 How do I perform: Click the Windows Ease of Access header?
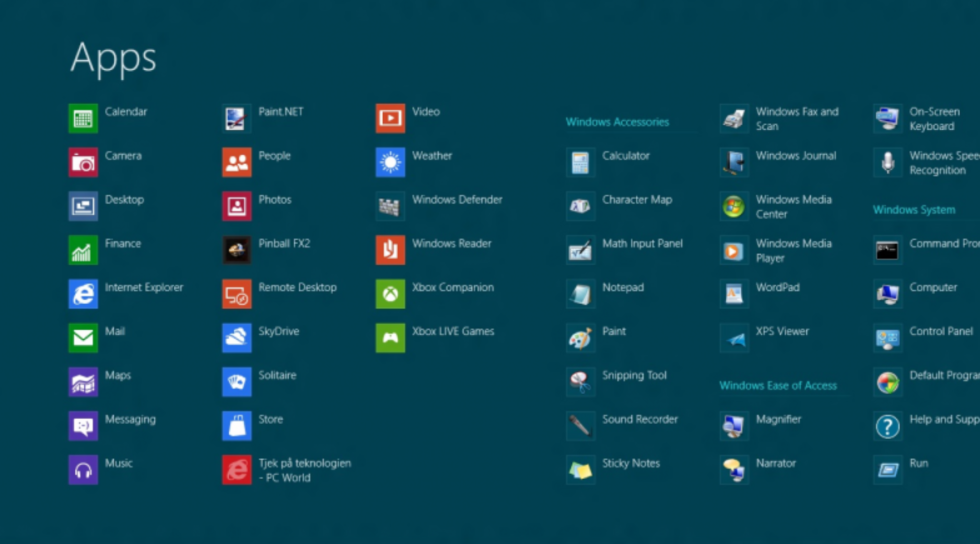[x=778, y=385]
